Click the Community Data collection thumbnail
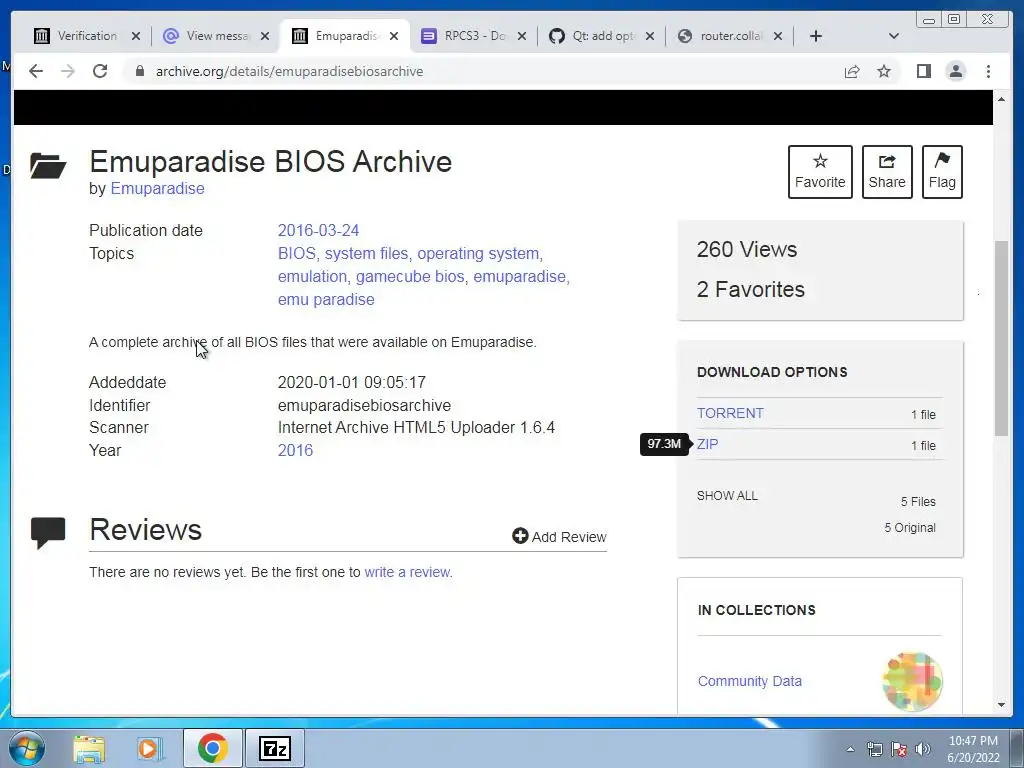Image resolution: width=1024 pixels, height=768 pixels. pos(912,682)
